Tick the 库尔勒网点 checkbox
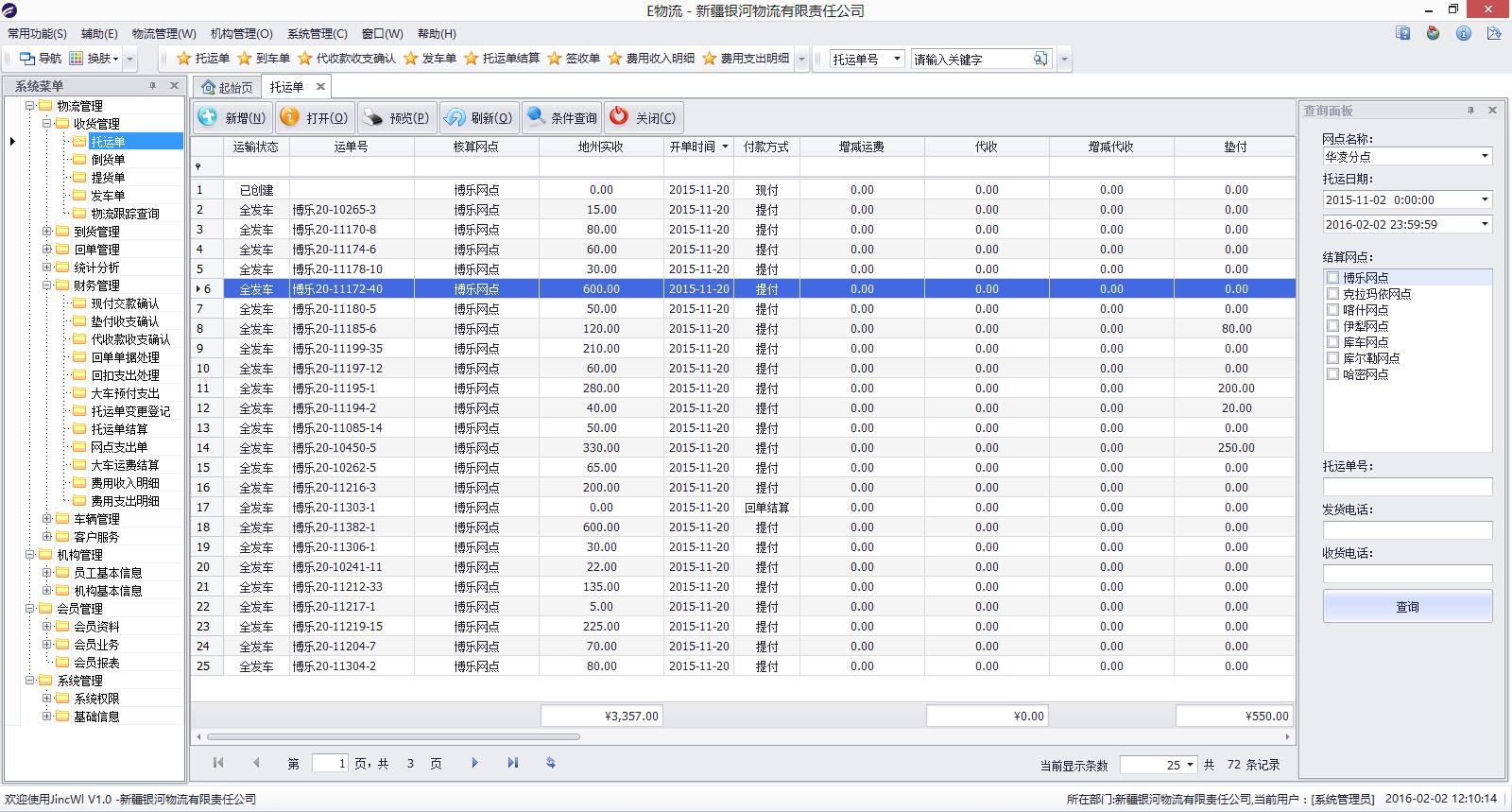Screen dimensions: 1512x812 click(x=1332, y=358)
